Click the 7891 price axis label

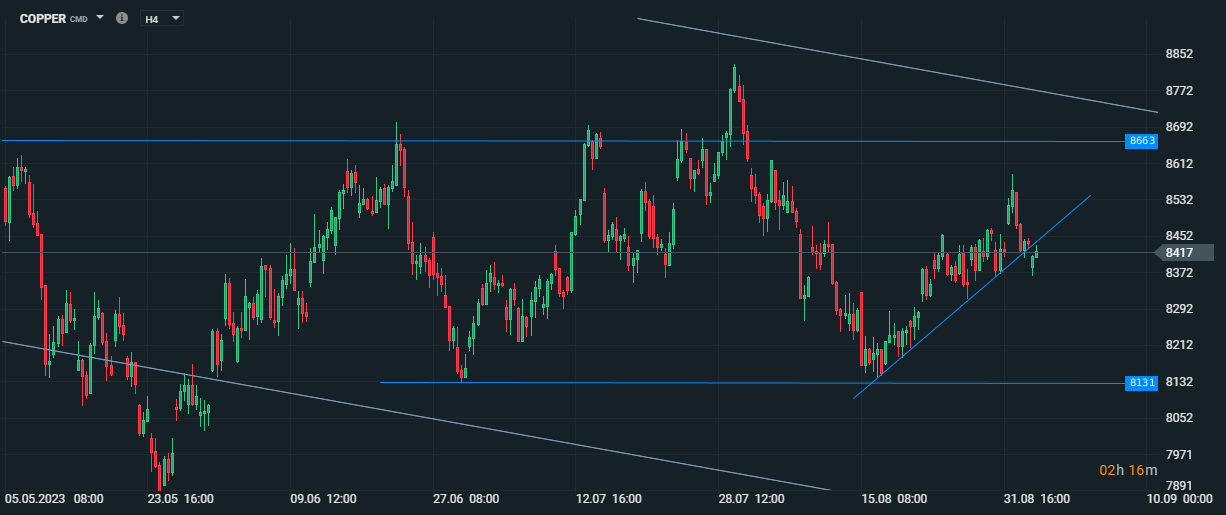pyautogui.click(x=1179, y=487)
